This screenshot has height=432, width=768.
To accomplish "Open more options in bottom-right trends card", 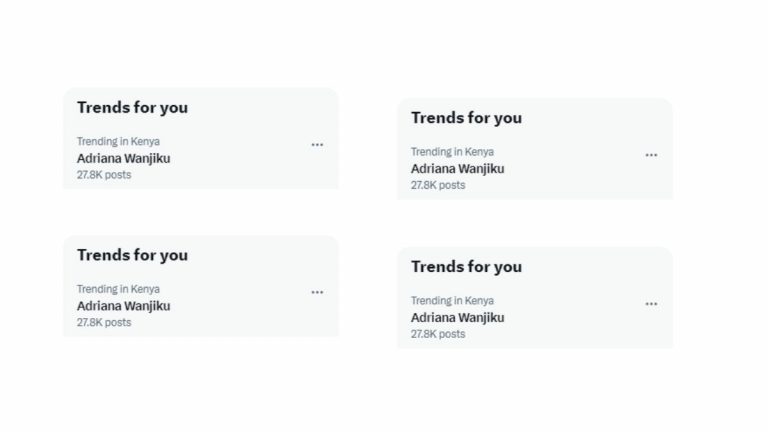I will coord(651,304).
